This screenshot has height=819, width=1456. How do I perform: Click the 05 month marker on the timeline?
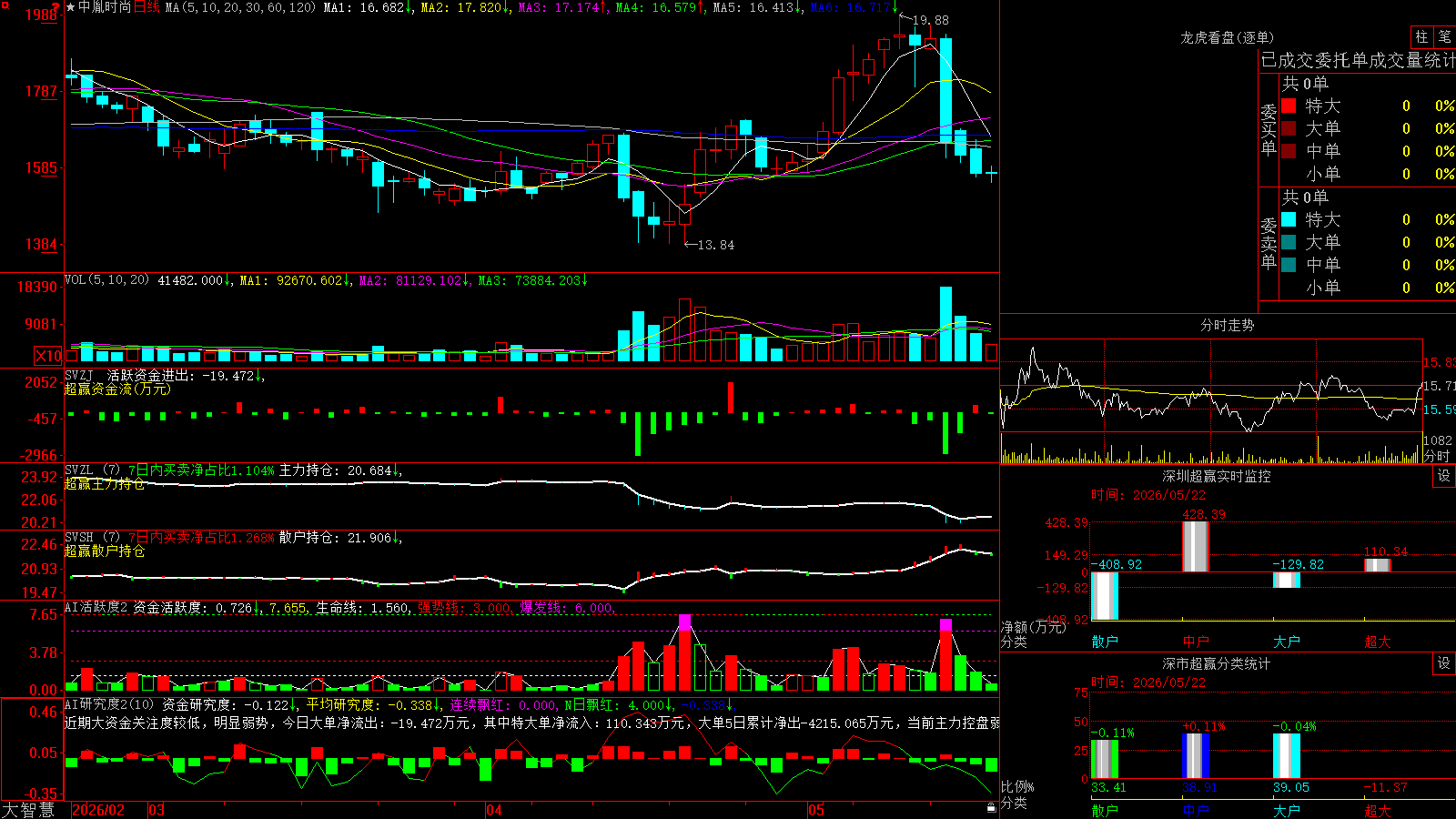pyautogui.click(x=816, y=810)
